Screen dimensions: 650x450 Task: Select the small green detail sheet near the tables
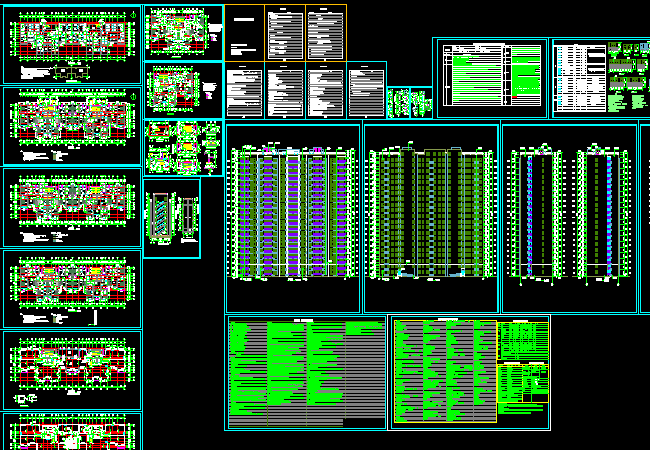pos(409,103)
